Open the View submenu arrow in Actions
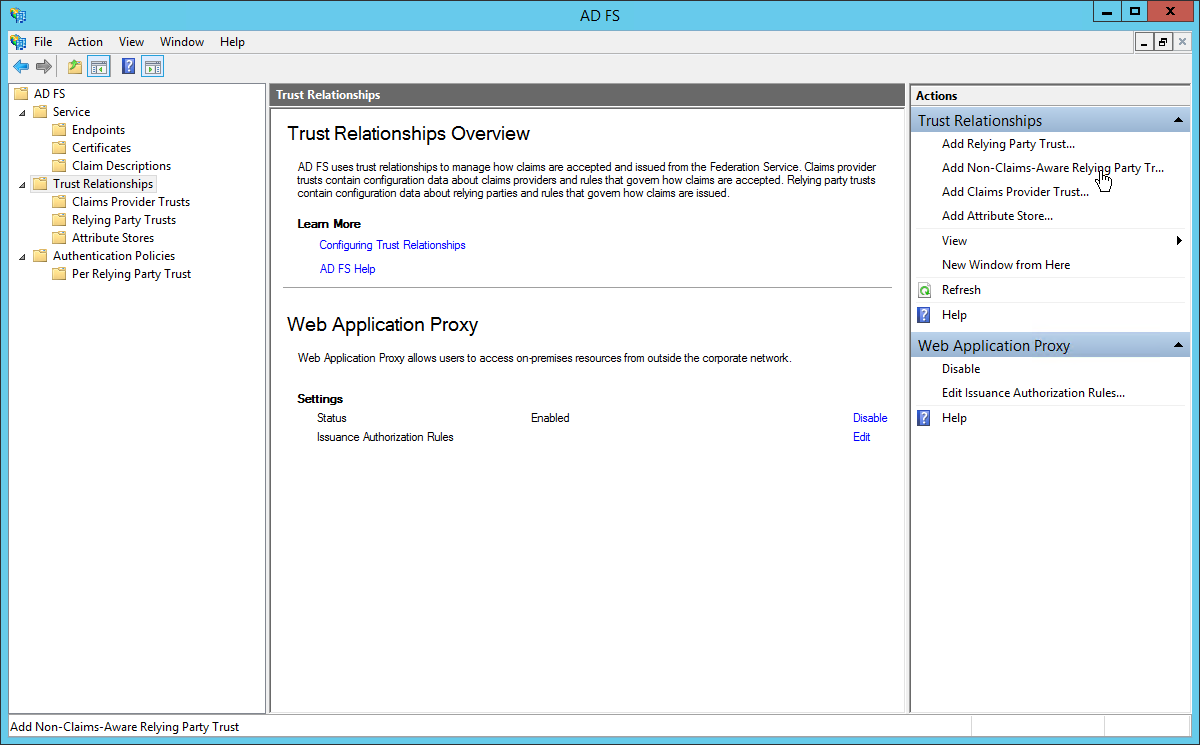 (x=1179, y=241)
